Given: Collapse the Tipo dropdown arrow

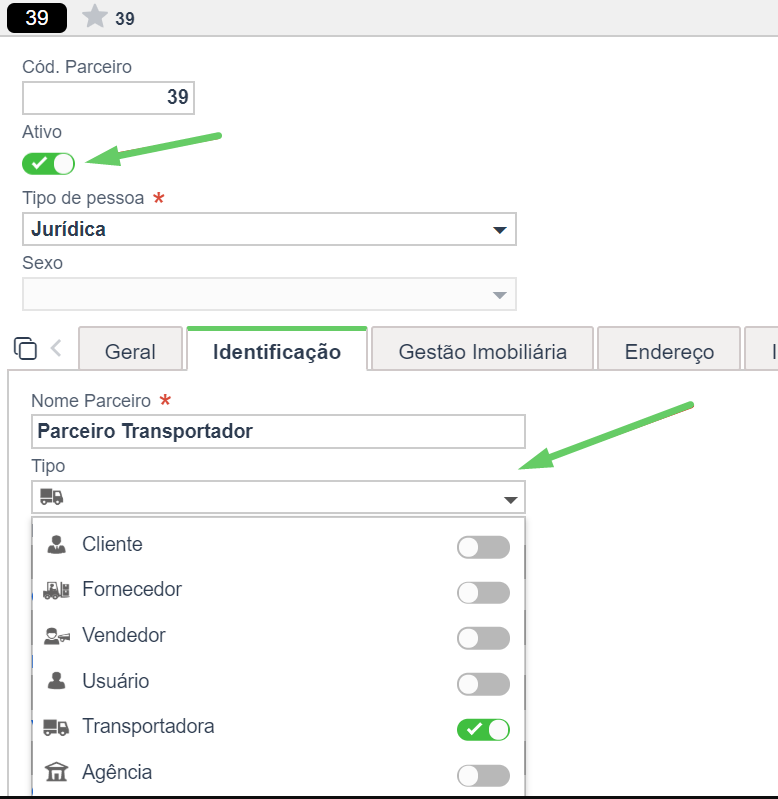Looking at the screenshot, I should (511, 499).
